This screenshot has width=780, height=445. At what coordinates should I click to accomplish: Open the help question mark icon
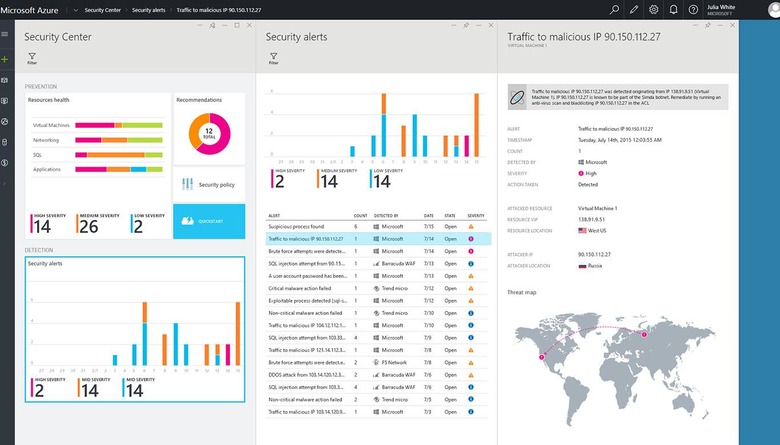coord(693,9)
